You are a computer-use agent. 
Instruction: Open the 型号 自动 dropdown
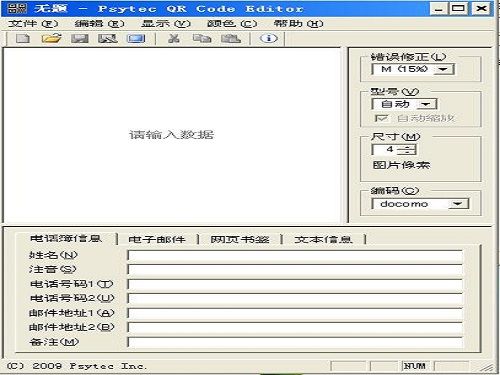tap(426, 104)
